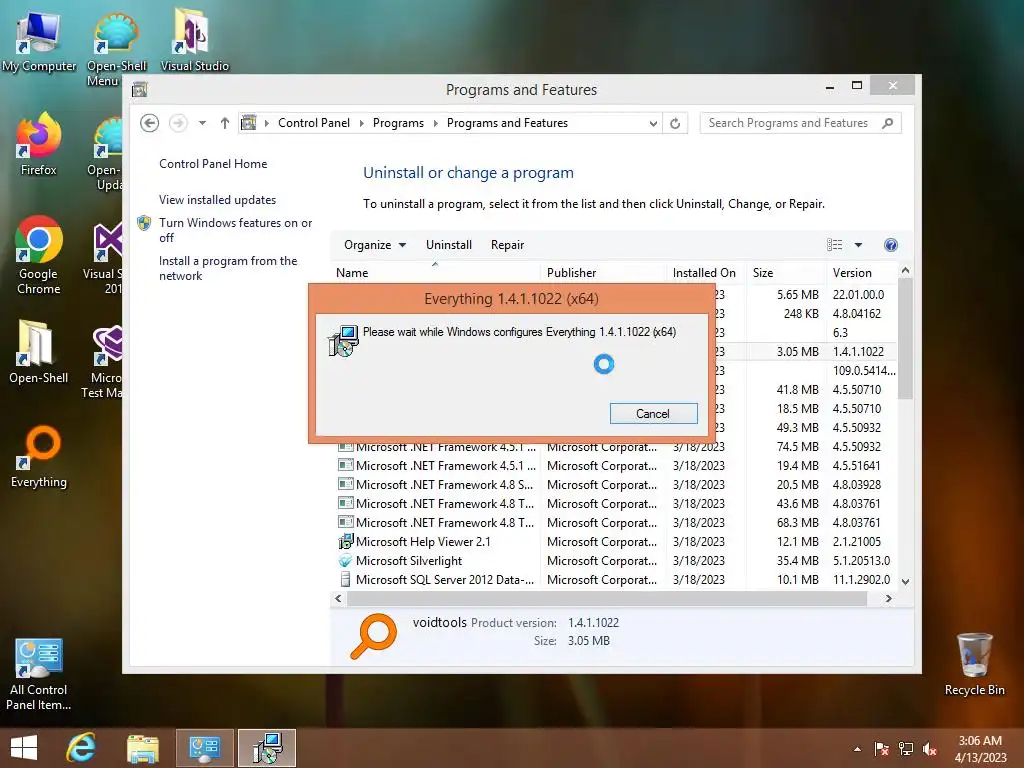The image size is (1024, 768).
Task: Click the horizontal scrollbar right arrow
Action: tap(888, 598)
